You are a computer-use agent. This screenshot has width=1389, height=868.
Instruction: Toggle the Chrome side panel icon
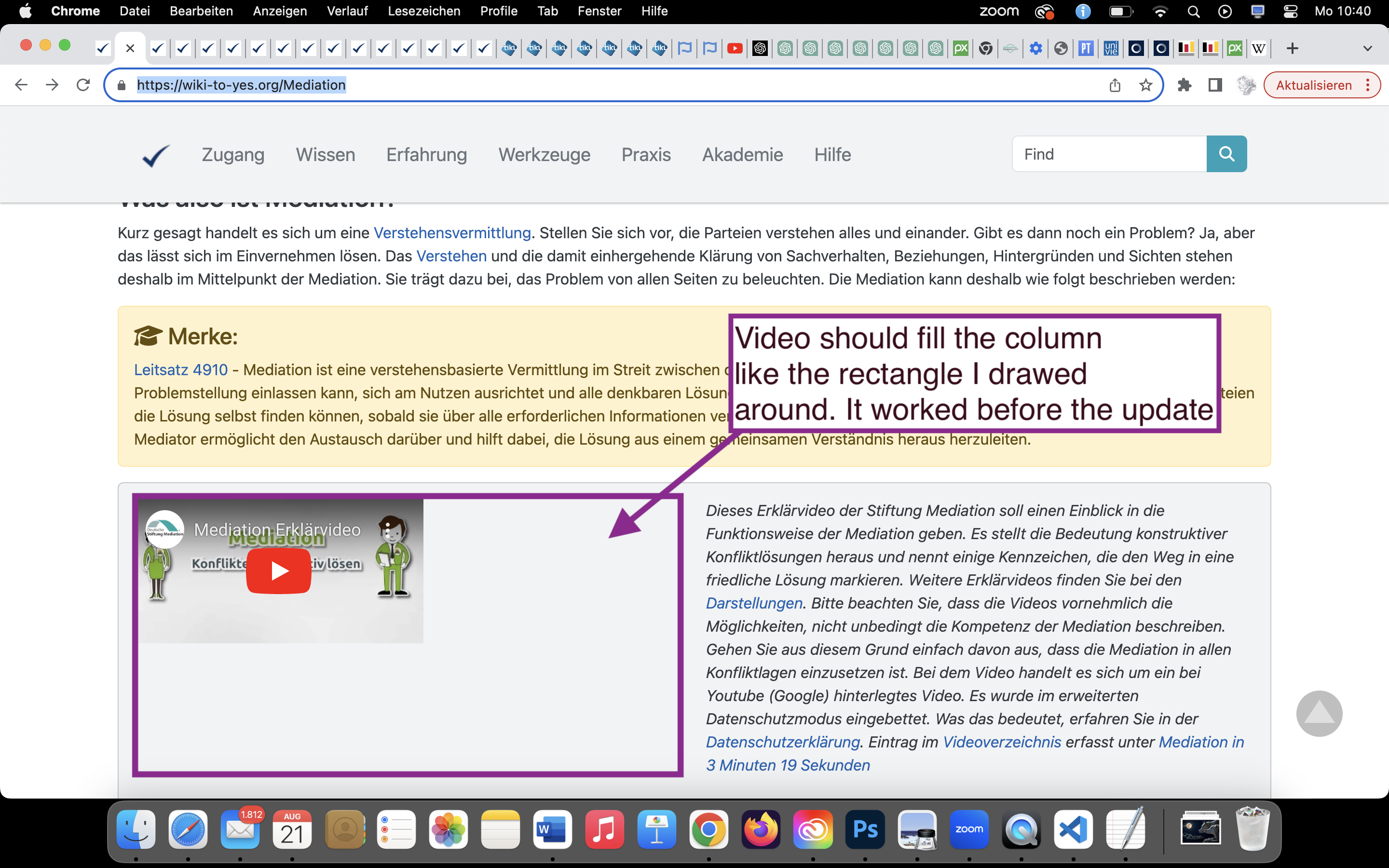[x=1215, y=85]
